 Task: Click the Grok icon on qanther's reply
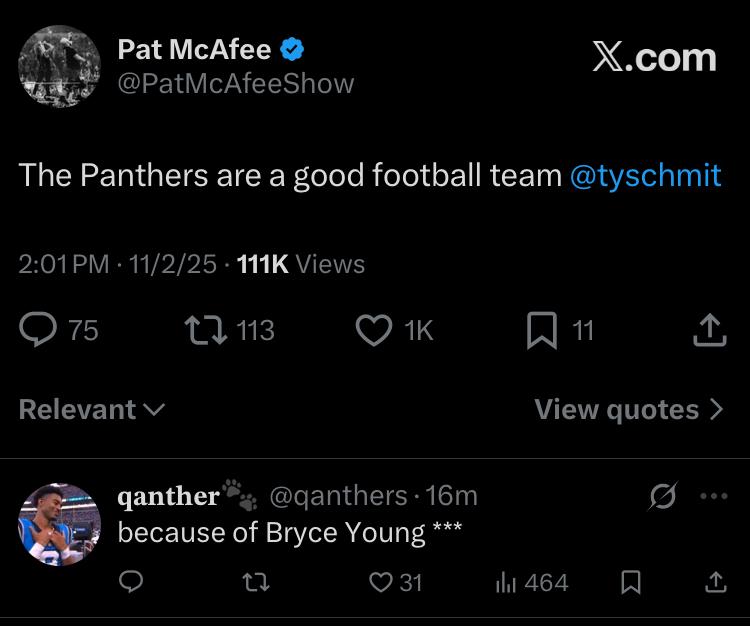click(663, 495)
